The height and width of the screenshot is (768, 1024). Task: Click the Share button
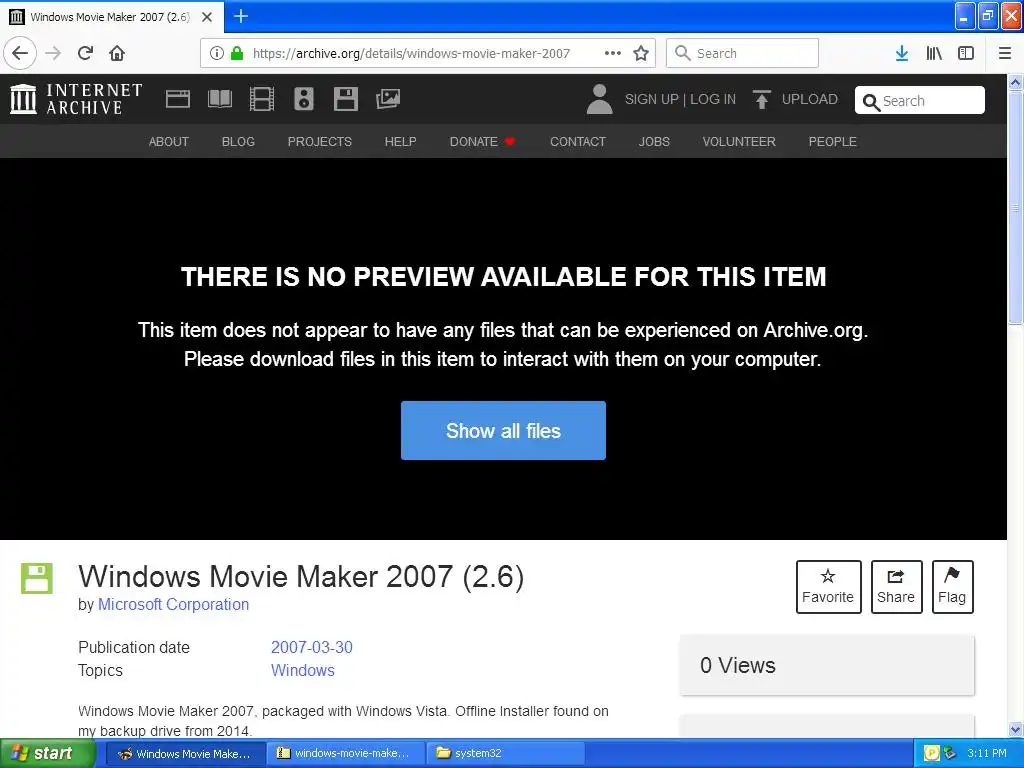pyautogui.click(x=896, y=586)
